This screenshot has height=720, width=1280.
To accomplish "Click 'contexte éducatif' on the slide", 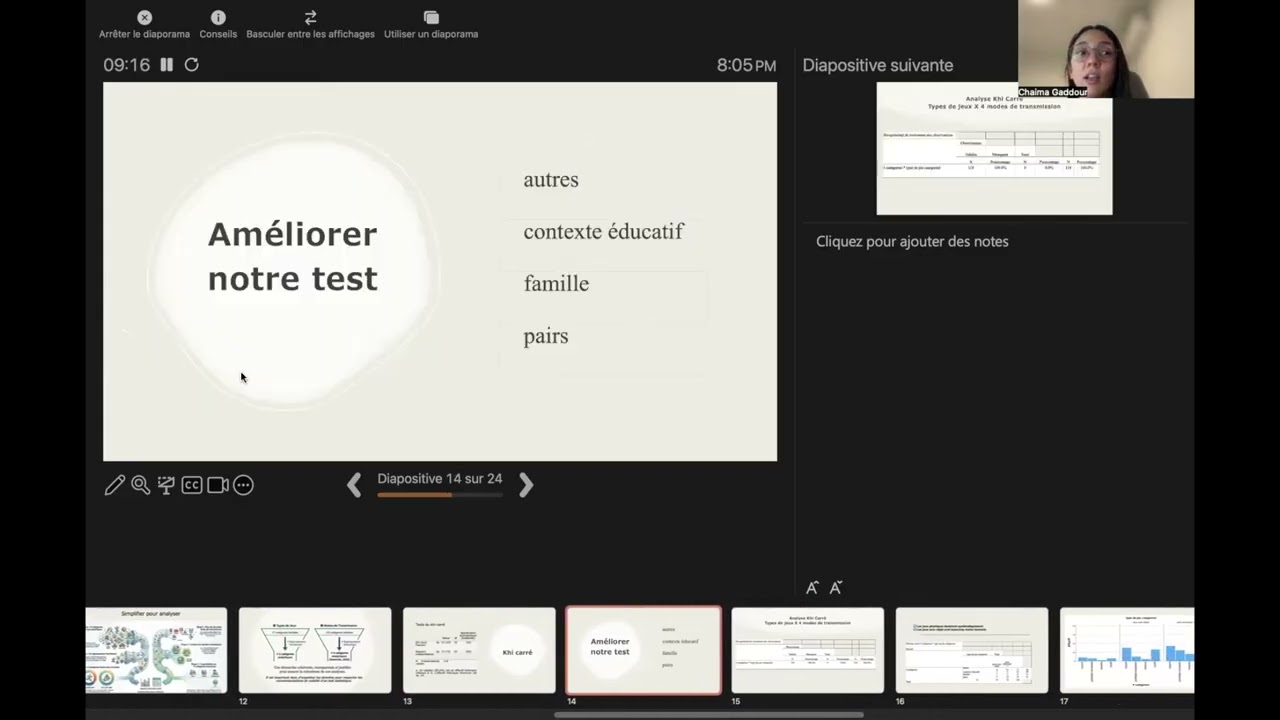I will point(603,232).
